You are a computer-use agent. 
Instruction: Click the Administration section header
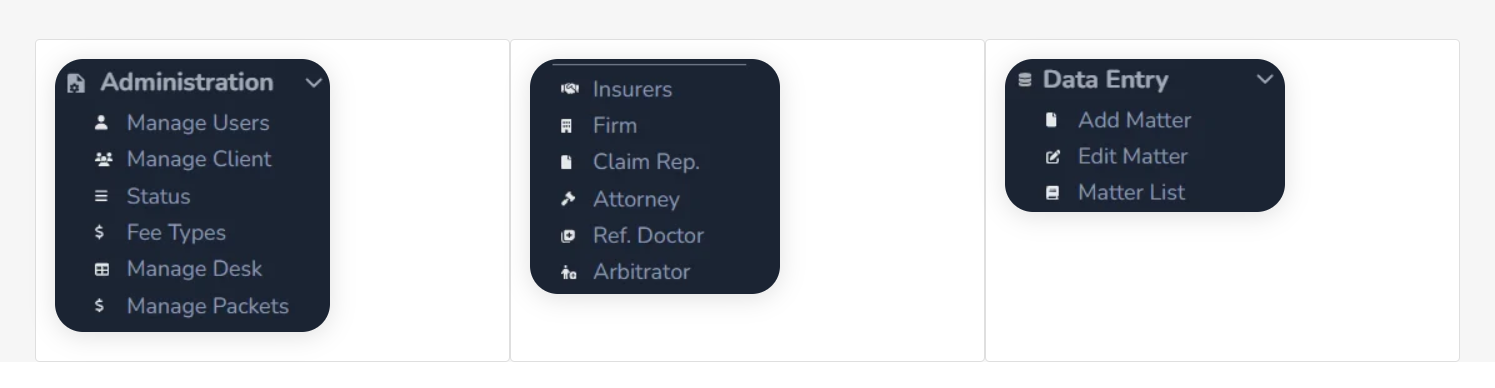(x=187, y=82)
